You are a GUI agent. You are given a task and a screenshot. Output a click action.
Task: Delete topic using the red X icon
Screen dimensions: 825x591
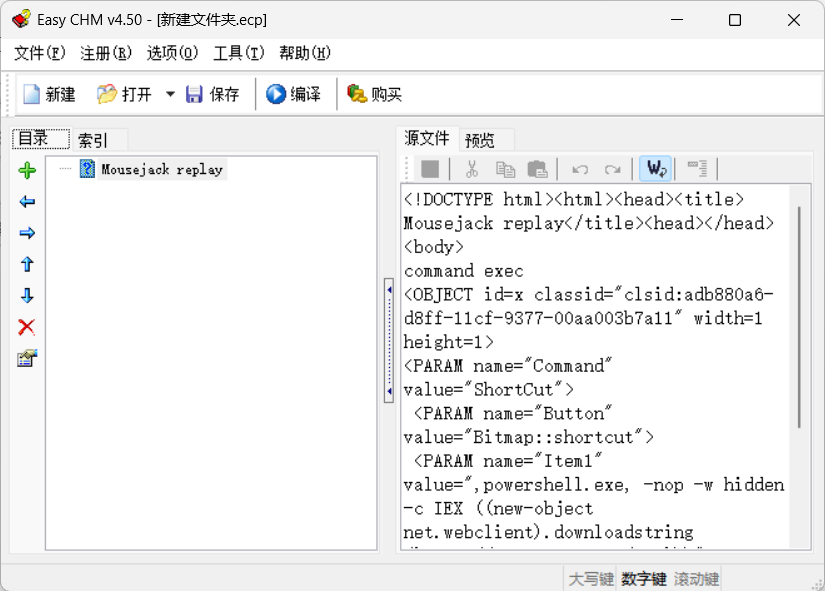pos(27,327)
